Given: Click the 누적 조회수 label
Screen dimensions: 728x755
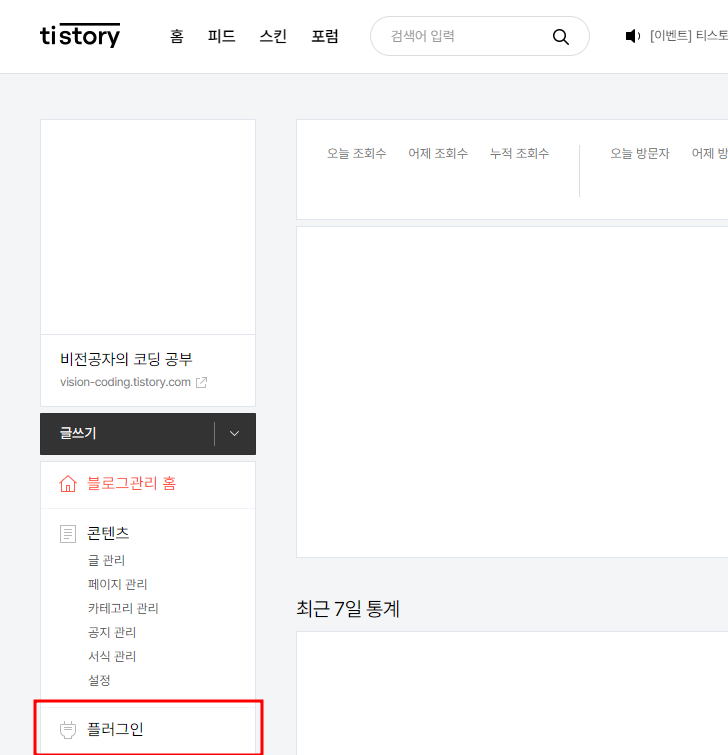Looking at the screenshot, I should (x=520, y=154).
